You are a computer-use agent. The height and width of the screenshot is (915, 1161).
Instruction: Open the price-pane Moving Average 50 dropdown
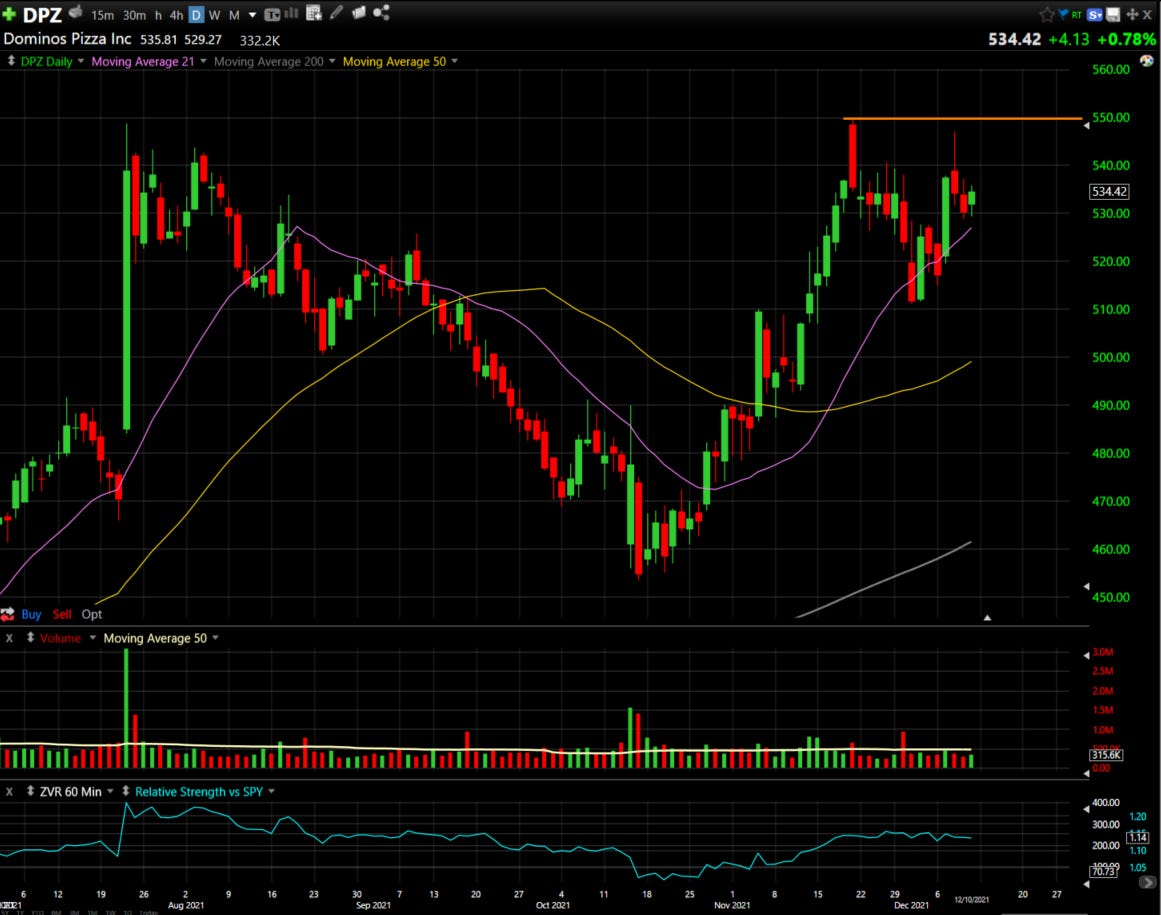pos(455,61)
